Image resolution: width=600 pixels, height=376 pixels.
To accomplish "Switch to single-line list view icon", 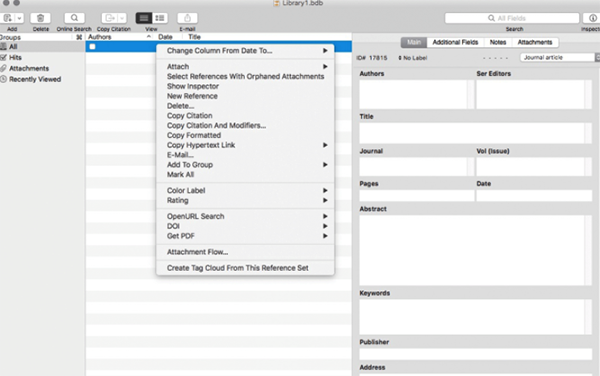I will [143, 18].
